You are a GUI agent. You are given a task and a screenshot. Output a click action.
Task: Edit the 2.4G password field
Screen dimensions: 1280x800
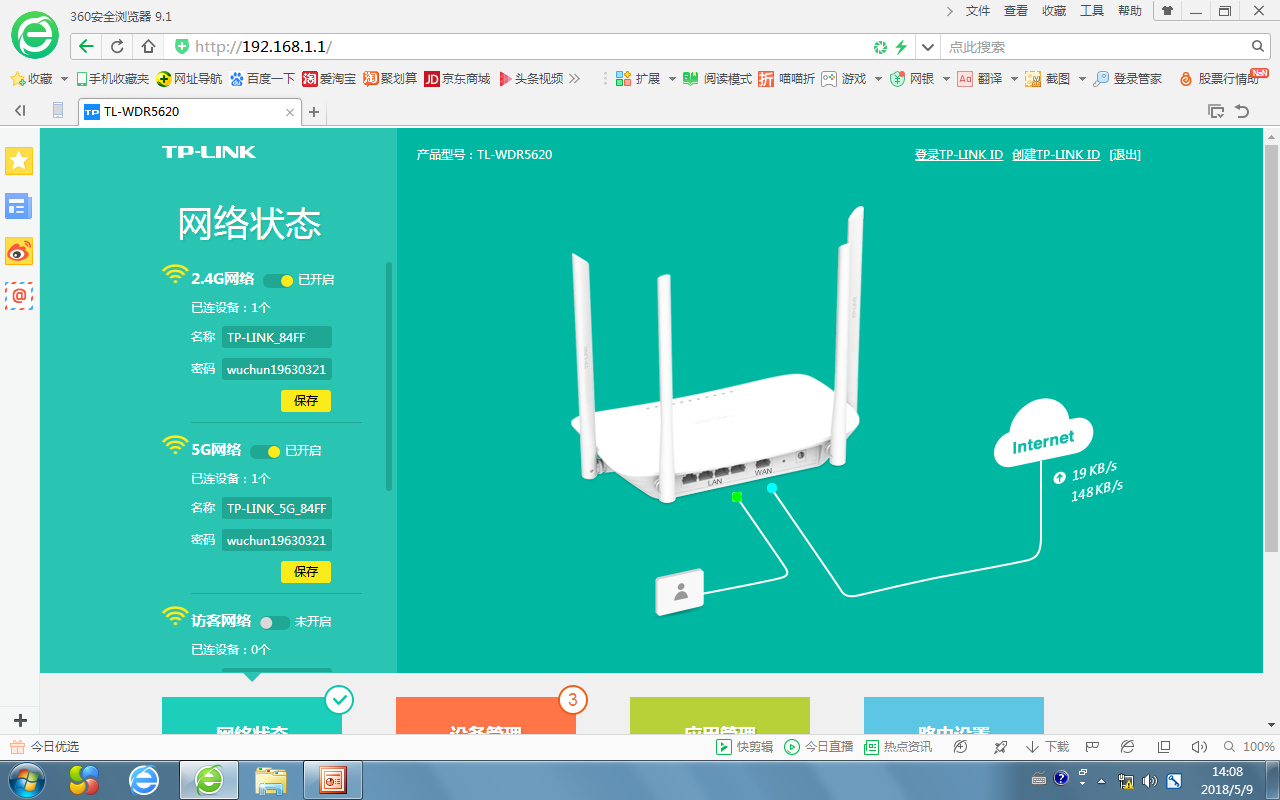point(277,370)
